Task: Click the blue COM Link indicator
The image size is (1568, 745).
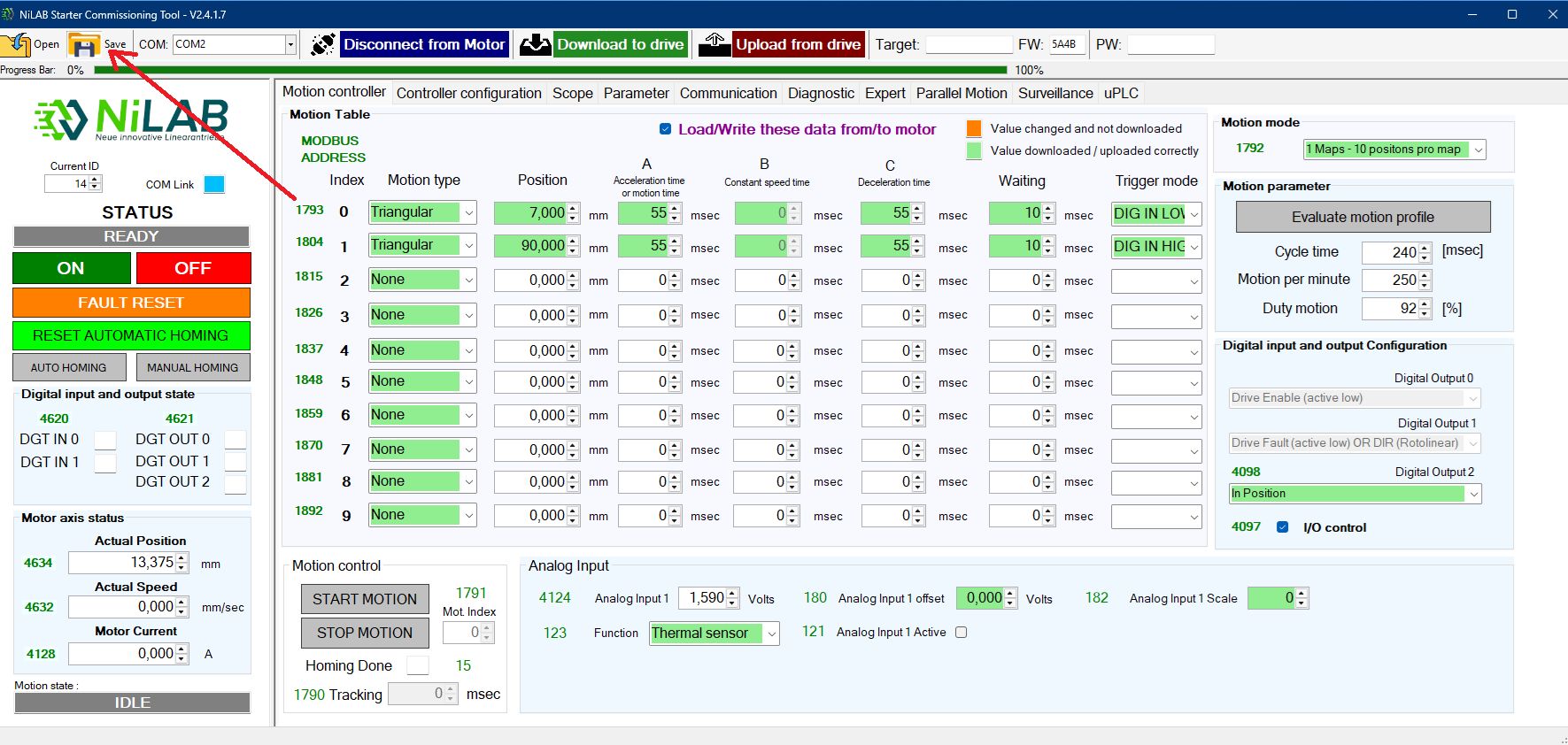Action: pyautogui.click(x=214, y=184)
